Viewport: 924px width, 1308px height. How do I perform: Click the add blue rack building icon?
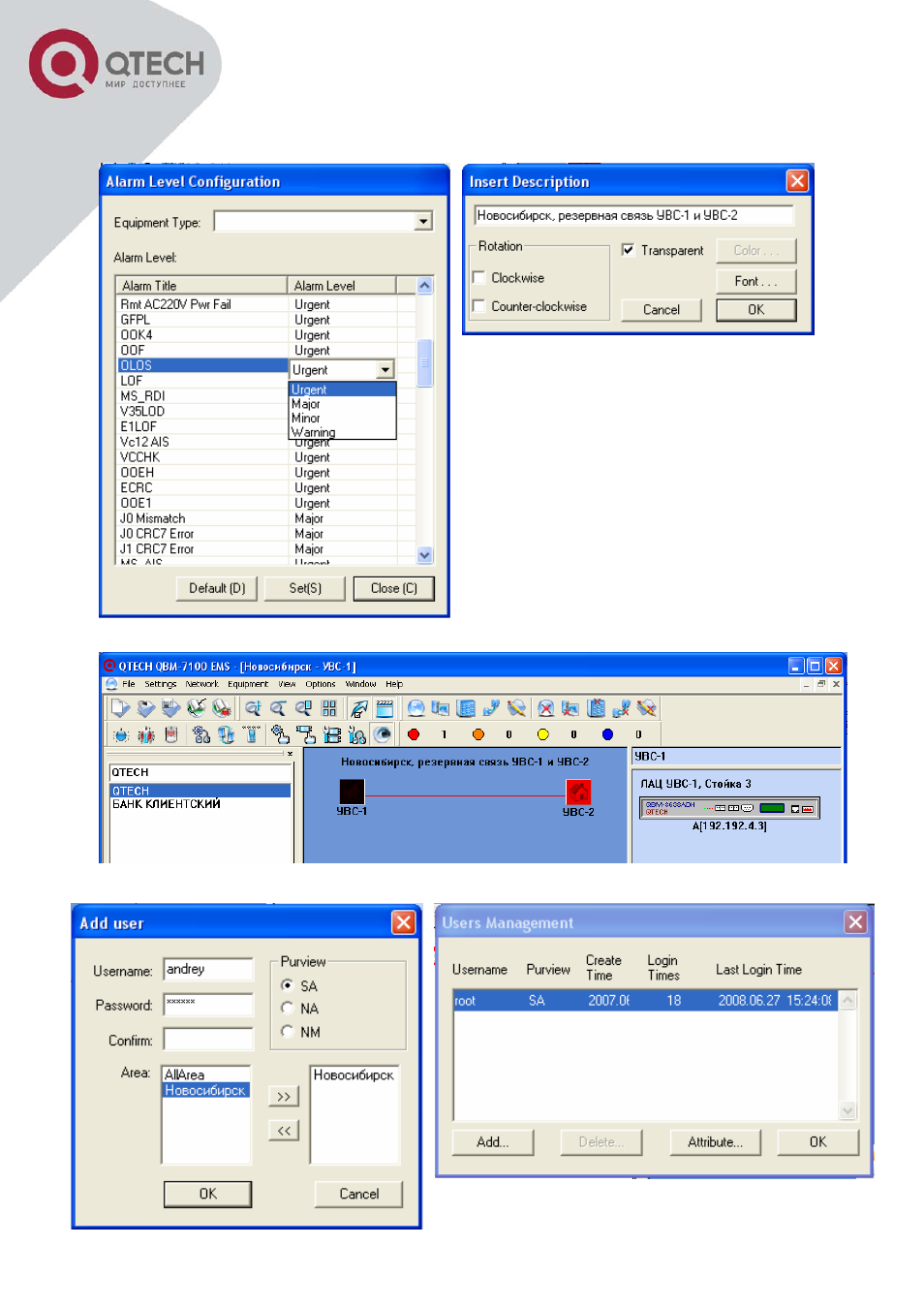[466, 708]
